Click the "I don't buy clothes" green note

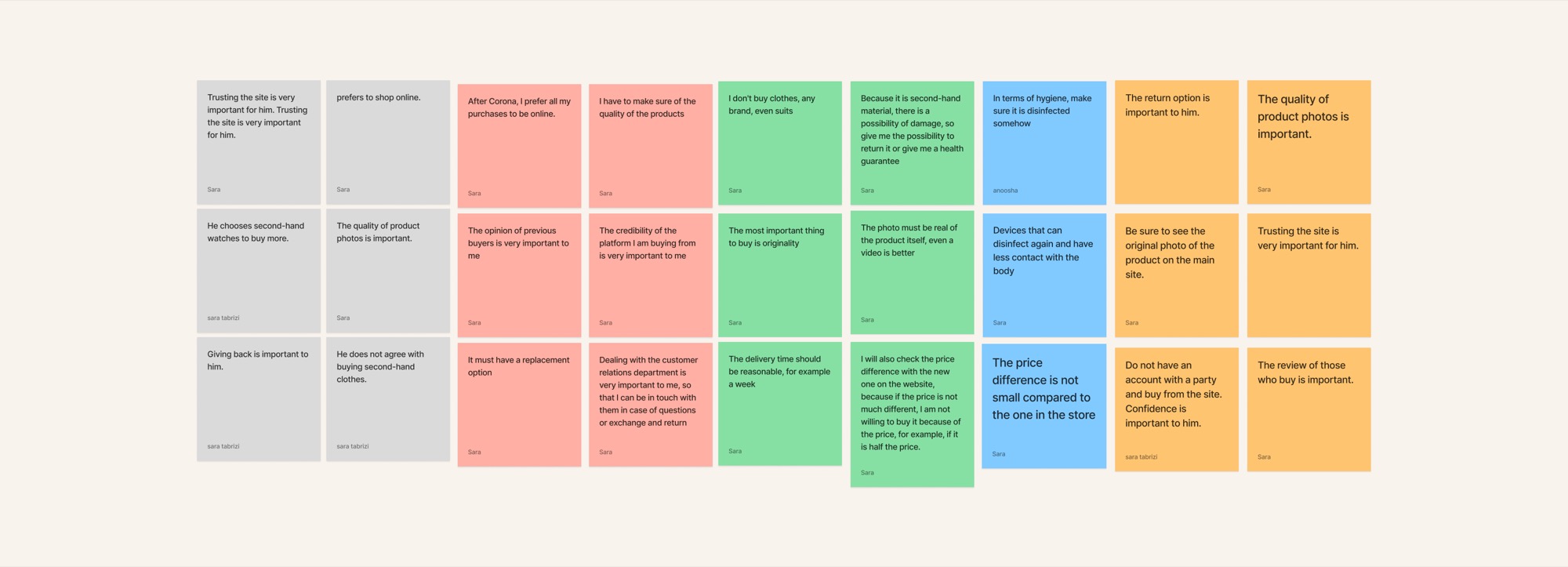[779, 144]
